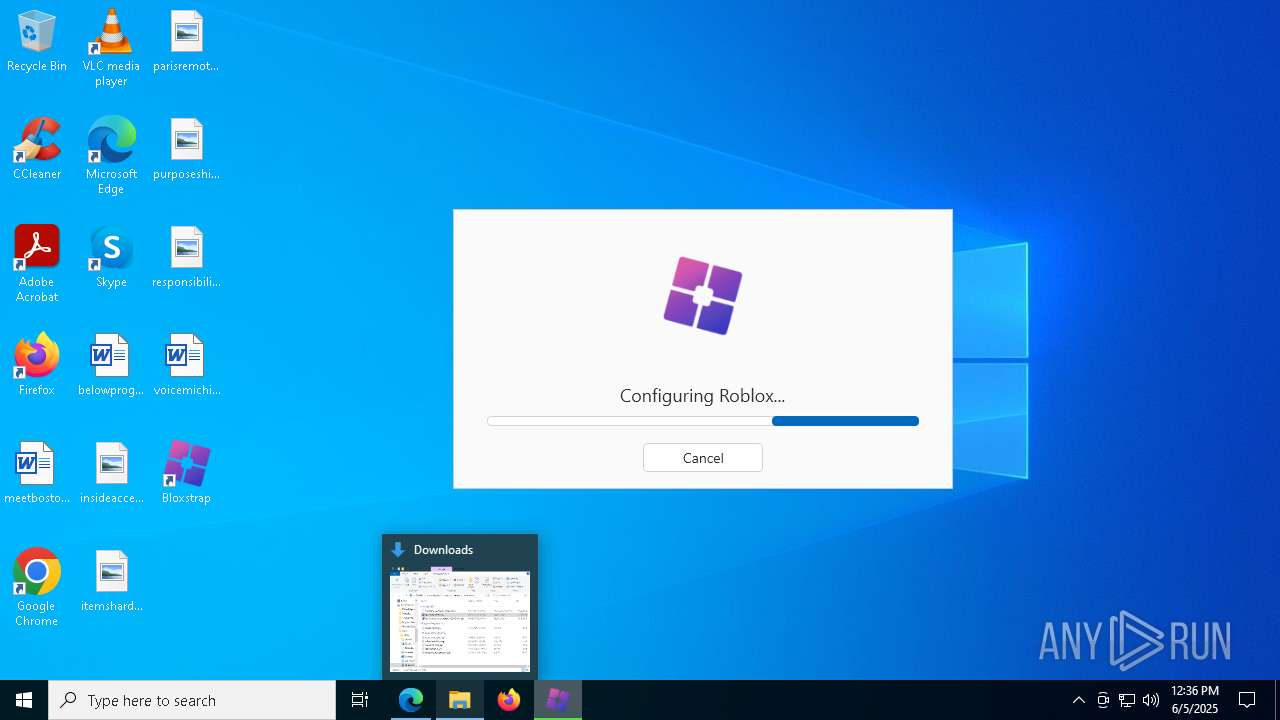
Task: Select the CCleaner desktop shortcut
Action: pyautogui.click(x=37, y=150)
